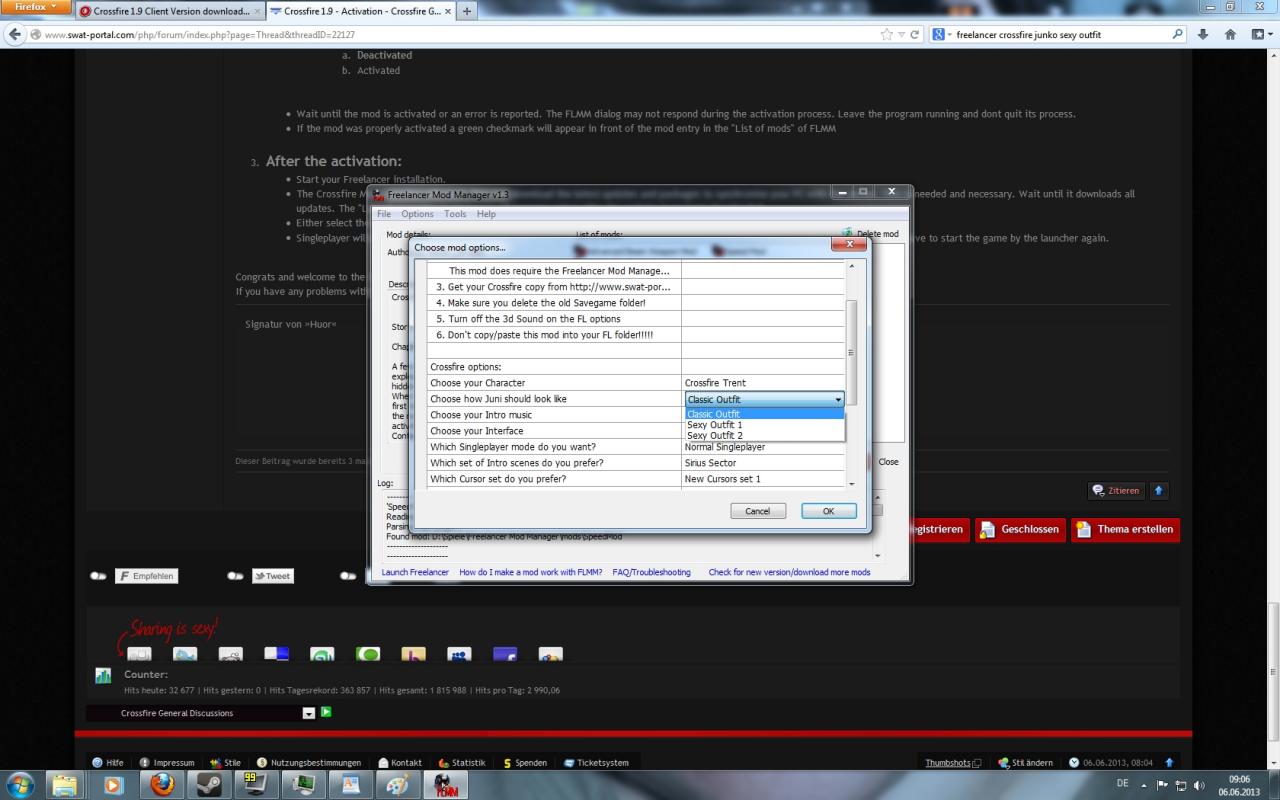Click the Tweet button
The width and height of the screenshot is (1280, 800).
coord(271,576)
